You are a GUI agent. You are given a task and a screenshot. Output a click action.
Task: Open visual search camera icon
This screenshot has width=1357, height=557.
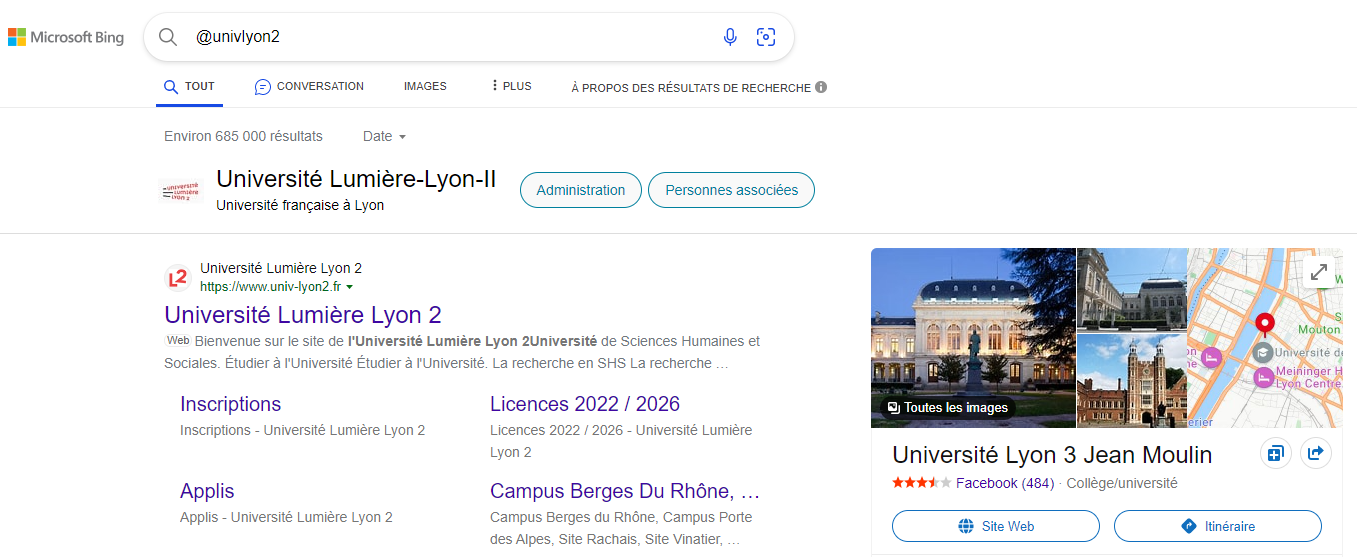766,37
